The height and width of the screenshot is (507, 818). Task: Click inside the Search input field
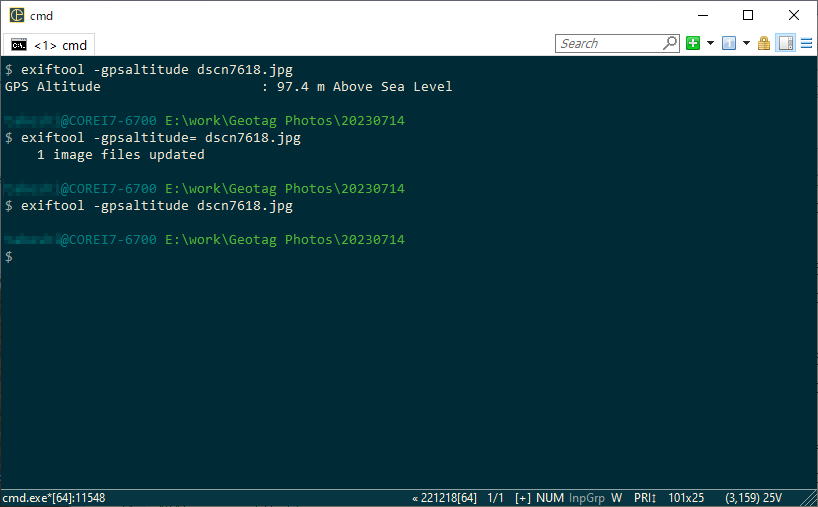point(609,43)
